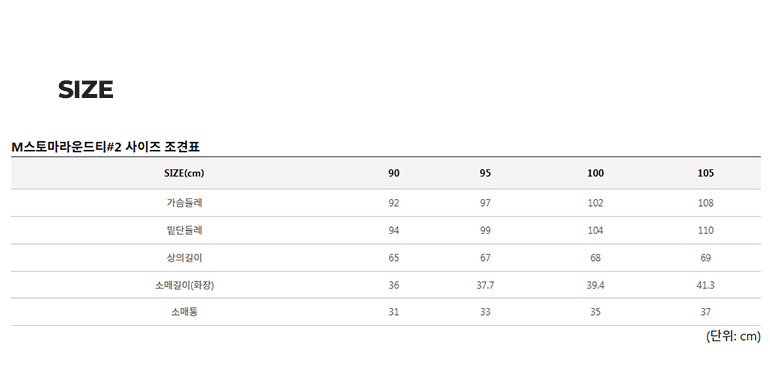The width and height of the screenshot is (770, 387).
Task: Click the chest value 92
Action: tap(394, 203)
